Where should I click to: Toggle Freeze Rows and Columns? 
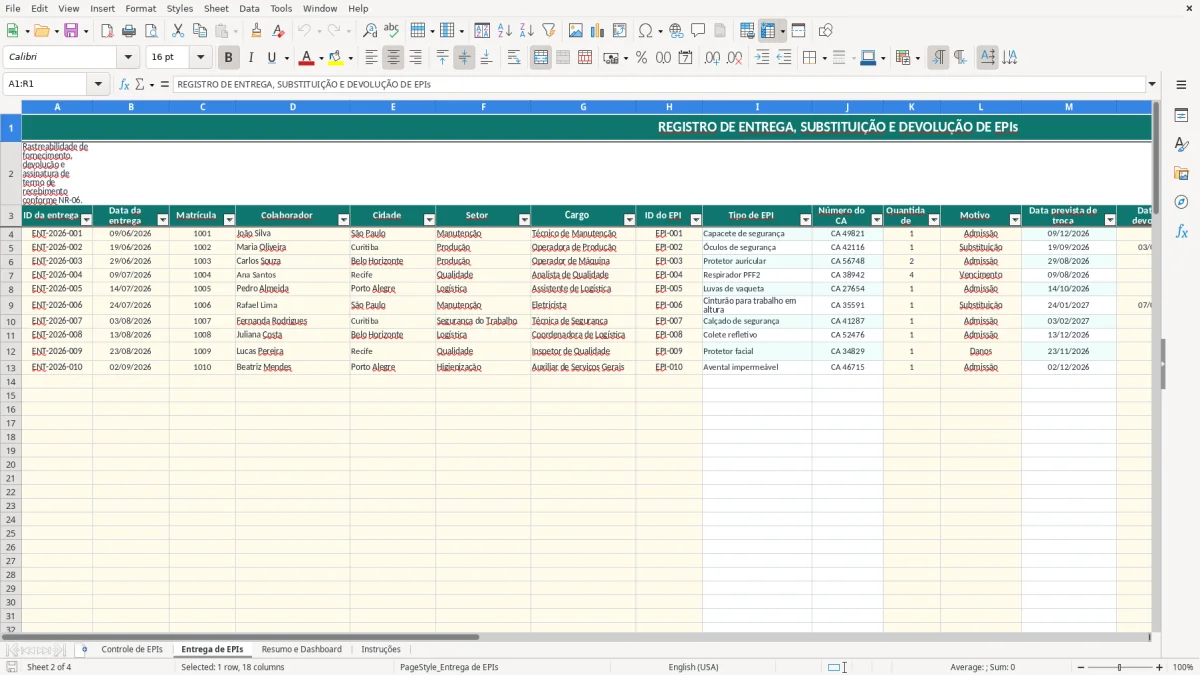(768, 31)
